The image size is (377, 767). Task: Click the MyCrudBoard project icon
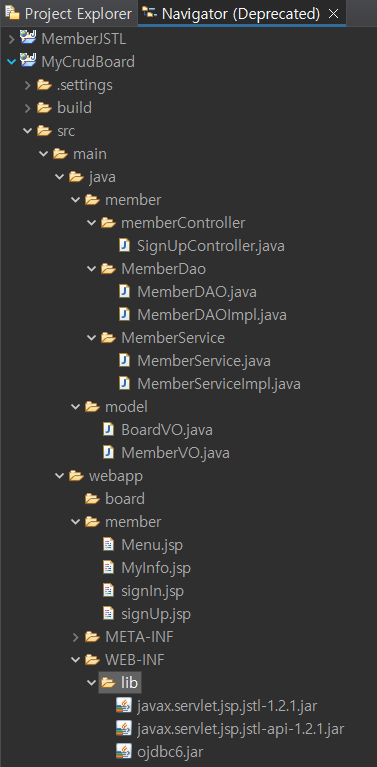coord(28,61)
